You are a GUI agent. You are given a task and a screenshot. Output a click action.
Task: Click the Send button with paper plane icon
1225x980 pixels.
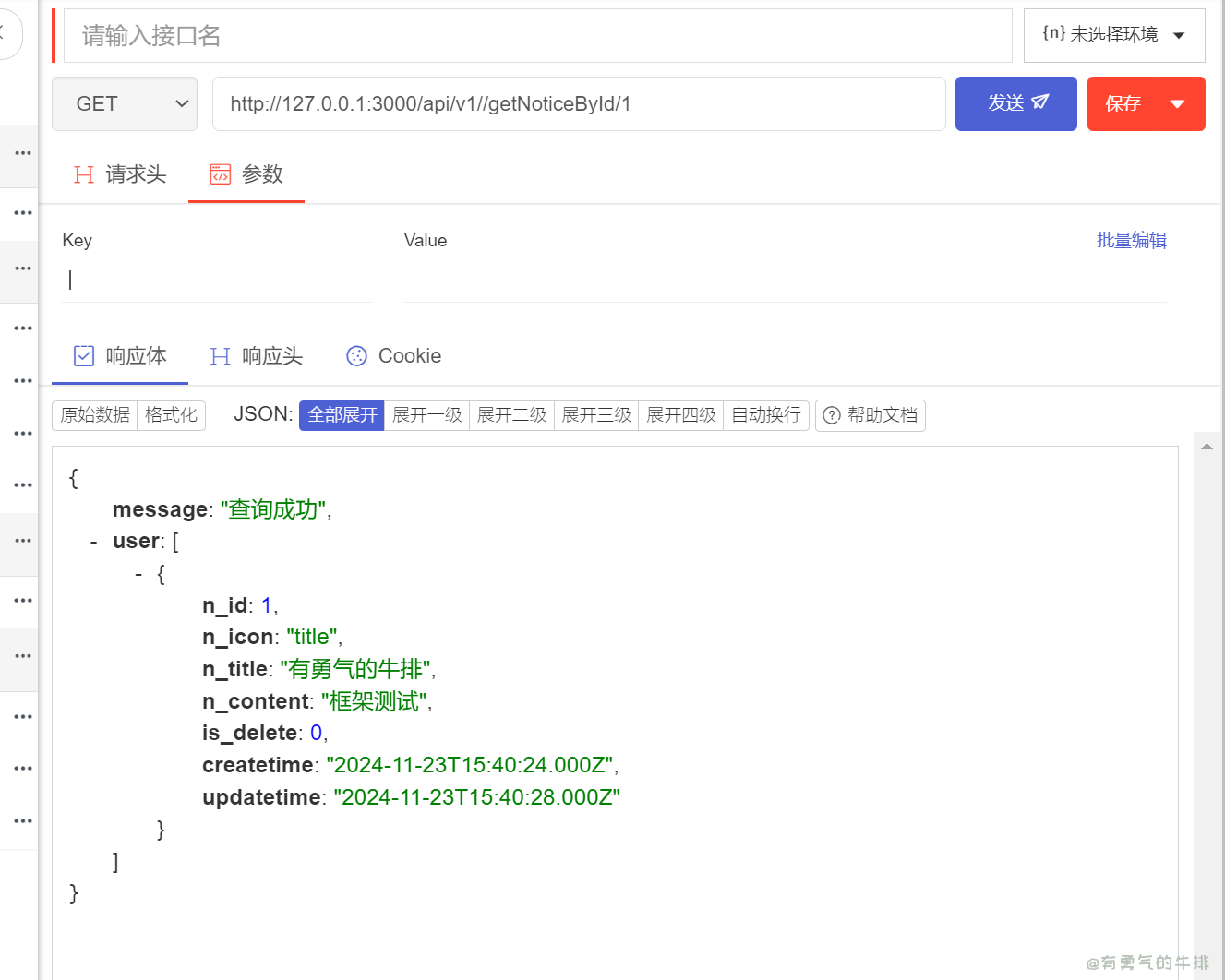1015,103
